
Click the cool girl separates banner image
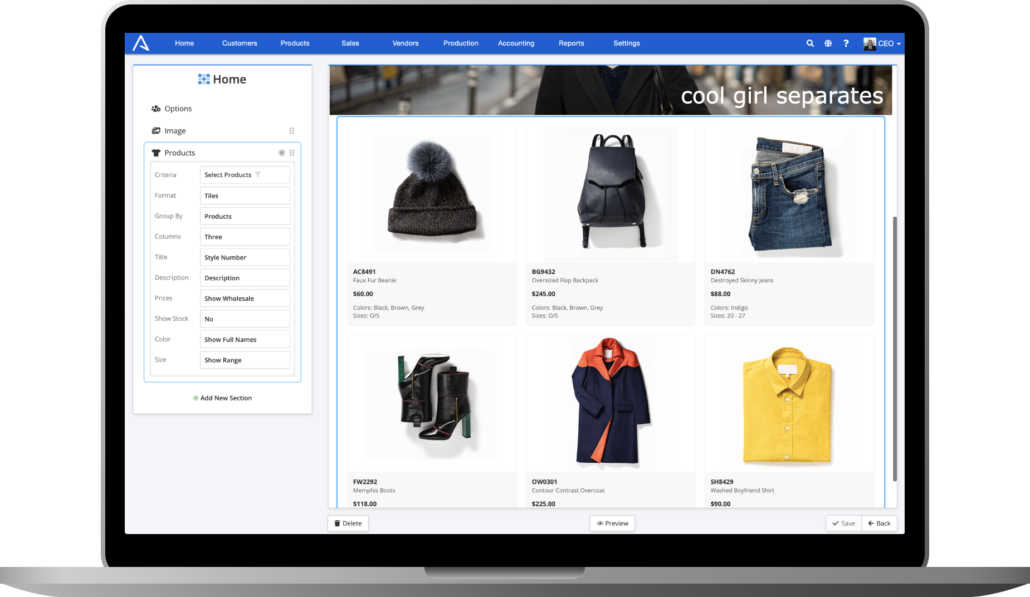[x=611, y=90]
